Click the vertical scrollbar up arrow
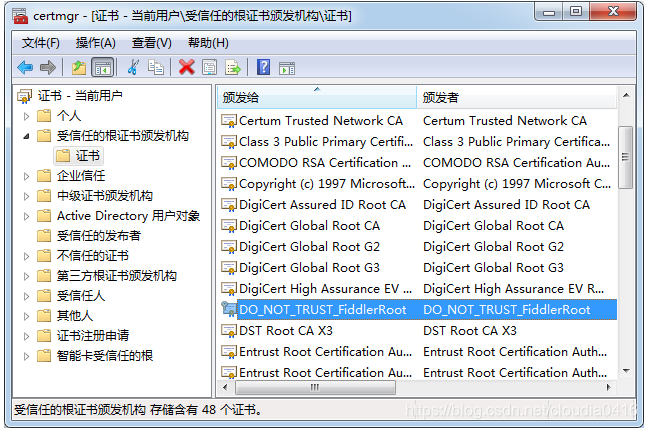Viewport: 648px width, 429px height. pyautogui.click(x=626, y=95)
